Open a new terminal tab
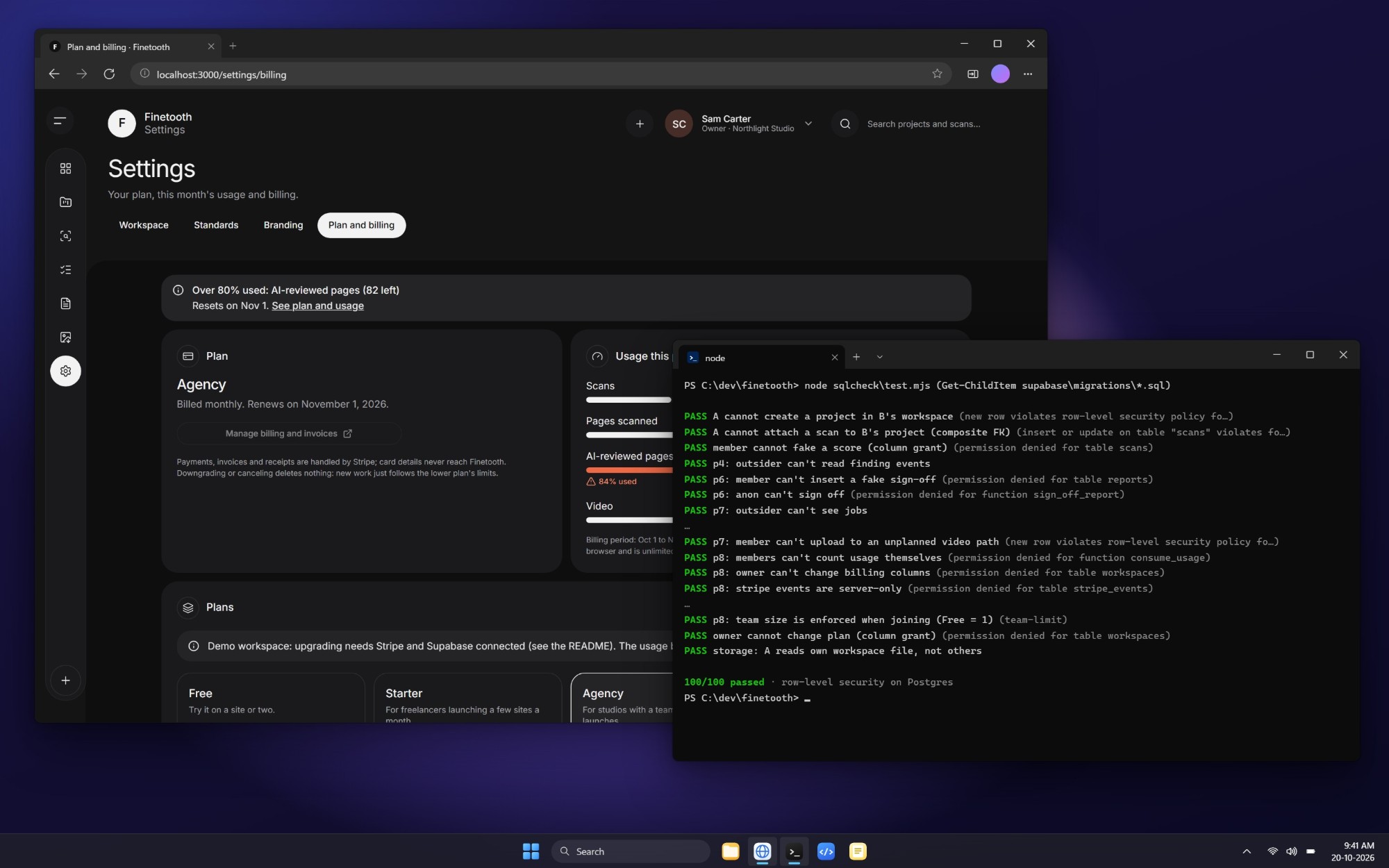The image size is (1389, 868). tap(856, 357)
